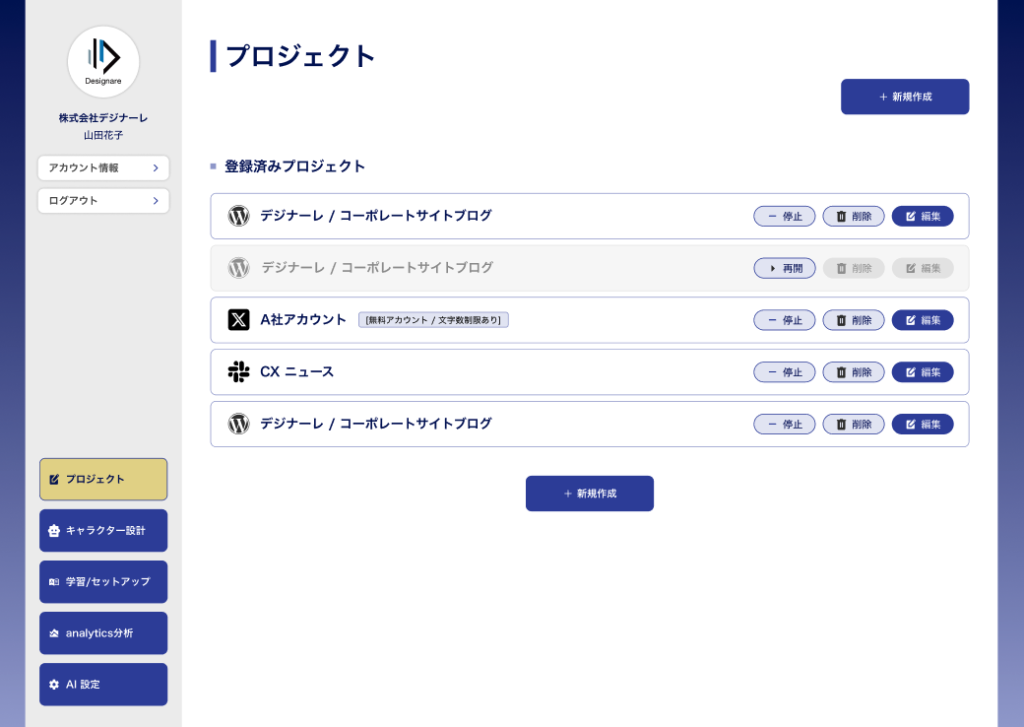Click the Slack icon for CX ニュース
Image resolution: width=1024 pixels, height=727 pixels.
click(x=238, y=372)
